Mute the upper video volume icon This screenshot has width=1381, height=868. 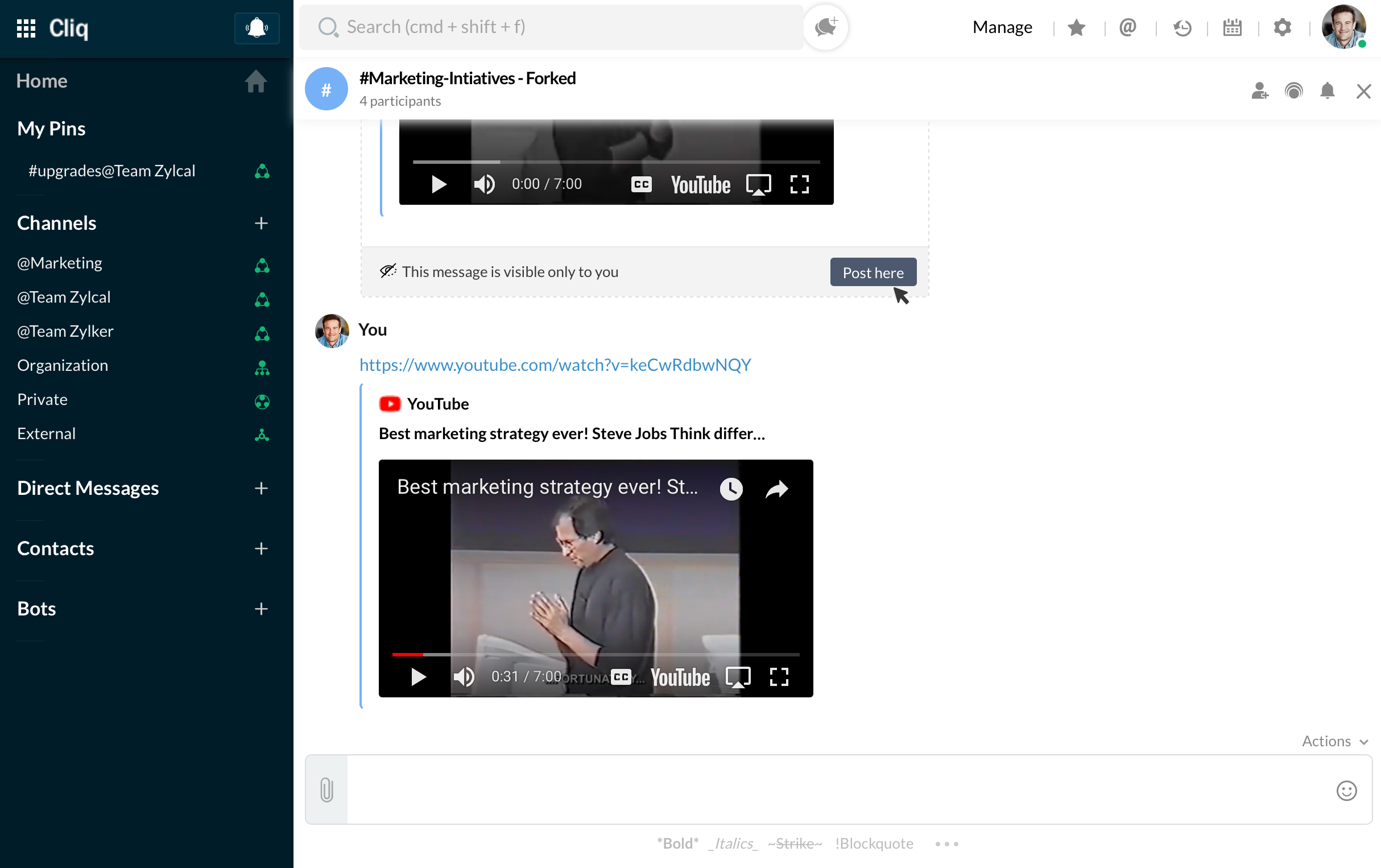click(484, 184)
